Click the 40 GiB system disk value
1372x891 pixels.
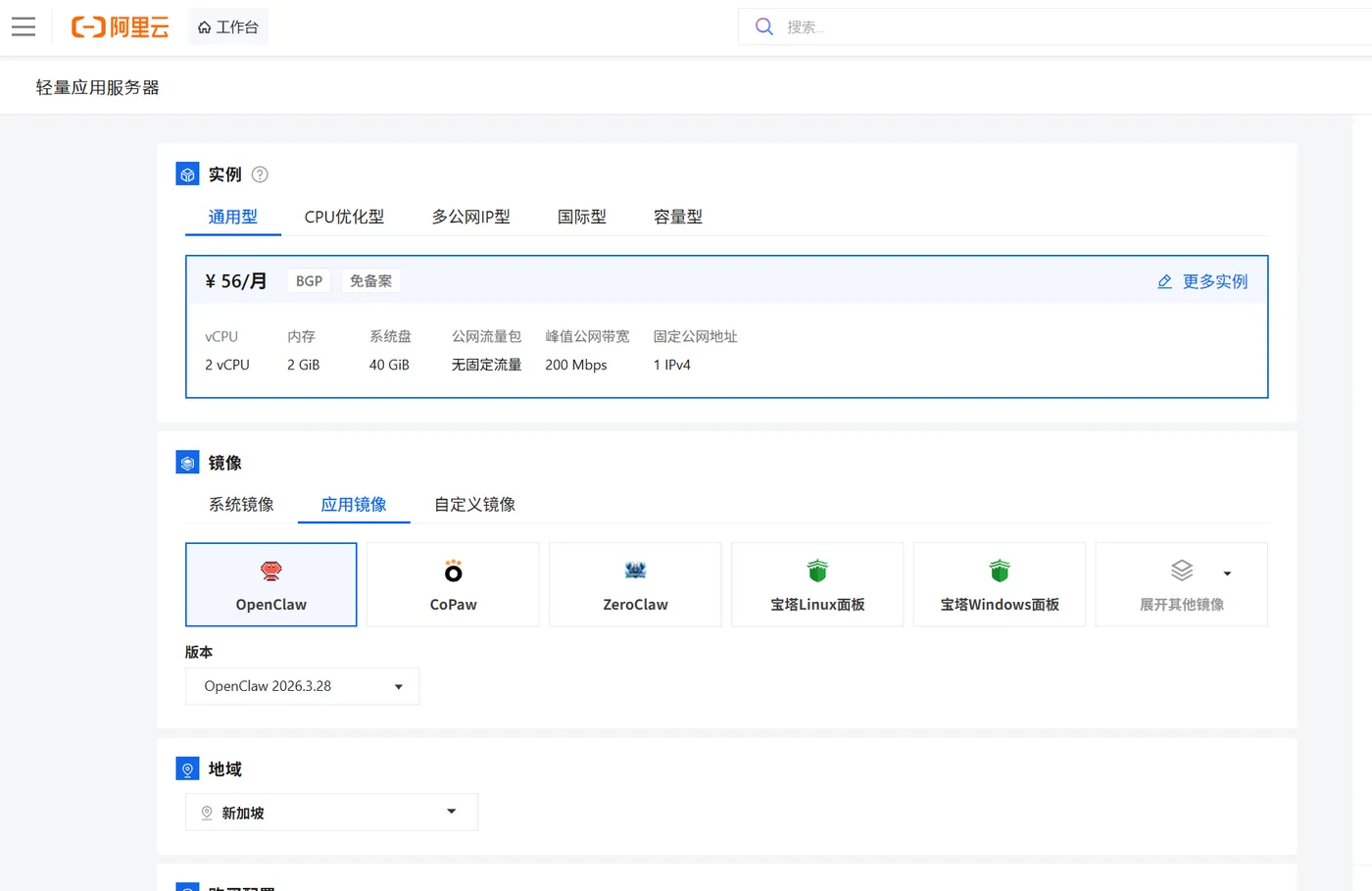pos(389,365)
